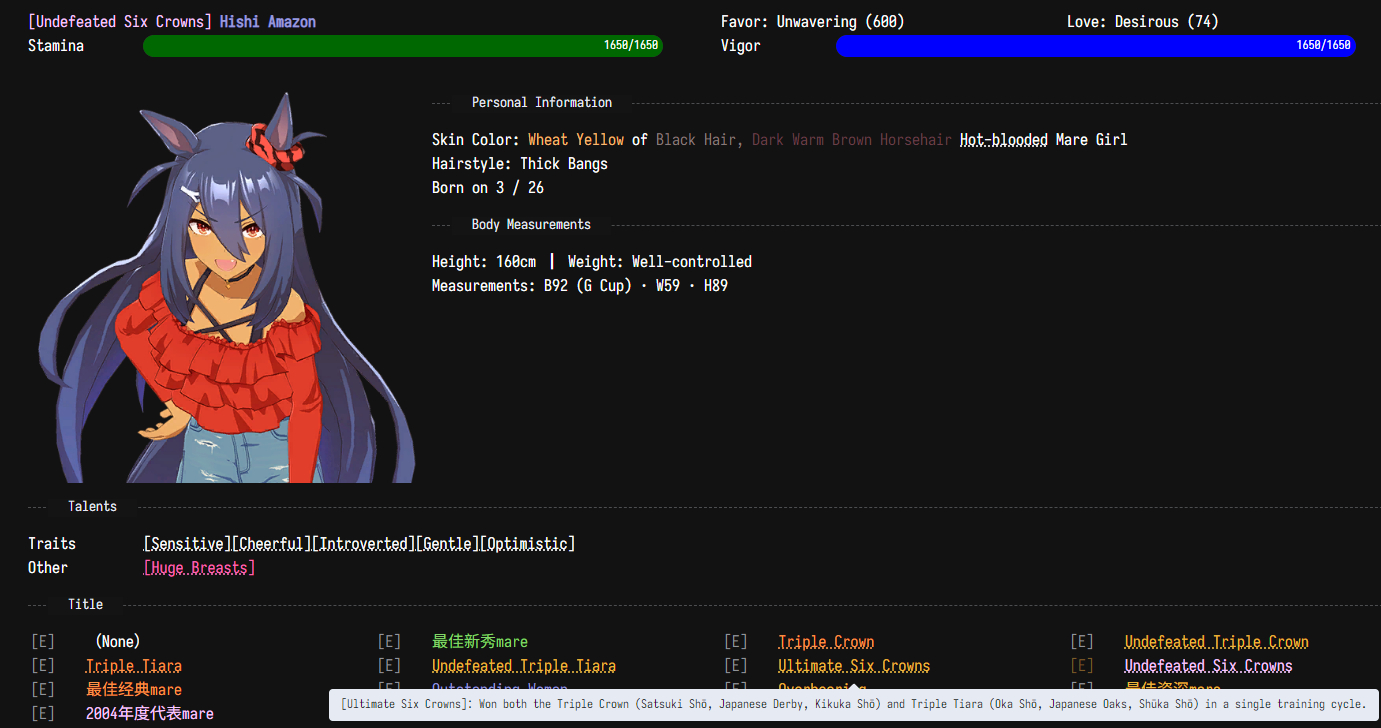
Task: Open the [Introverted] trait details
Action: click(x=364, y=544)
